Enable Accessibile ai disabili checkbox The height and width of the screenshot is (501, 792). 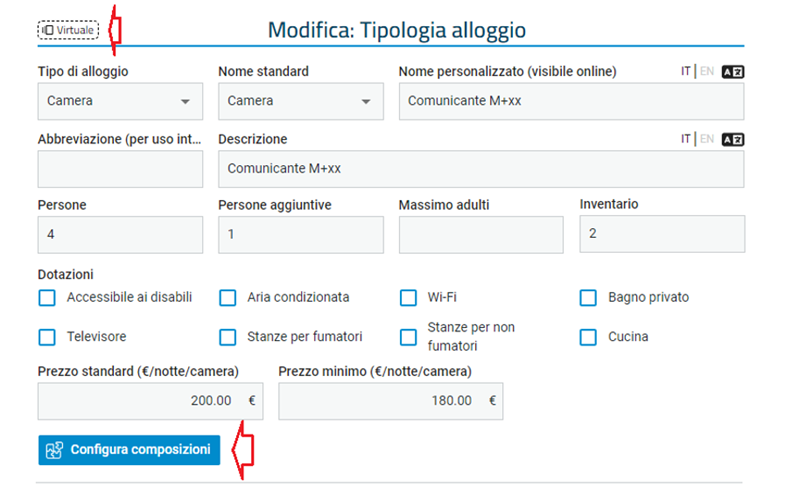click(47, 297)
